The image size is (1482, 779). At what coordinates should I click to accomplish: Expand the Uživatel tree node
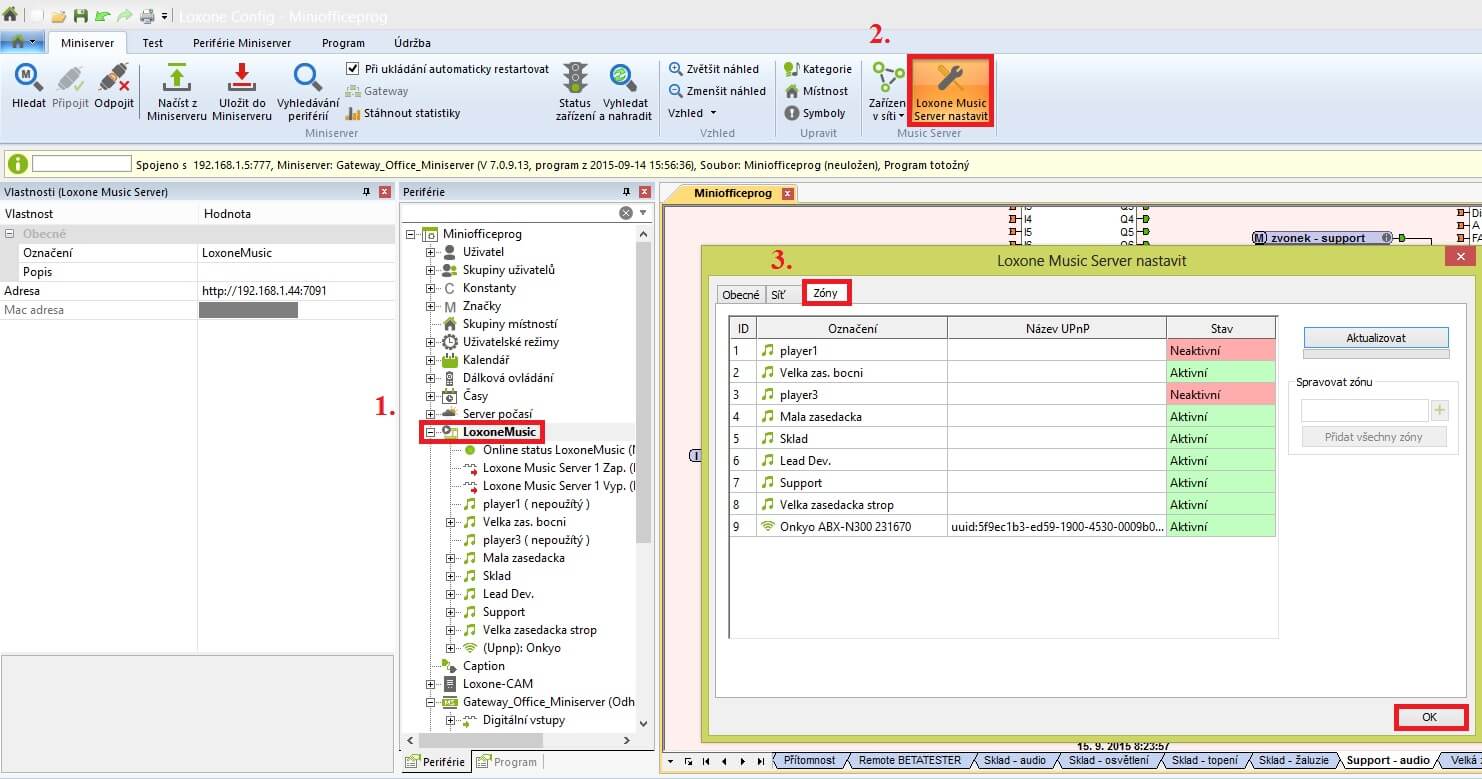(431, 252)
